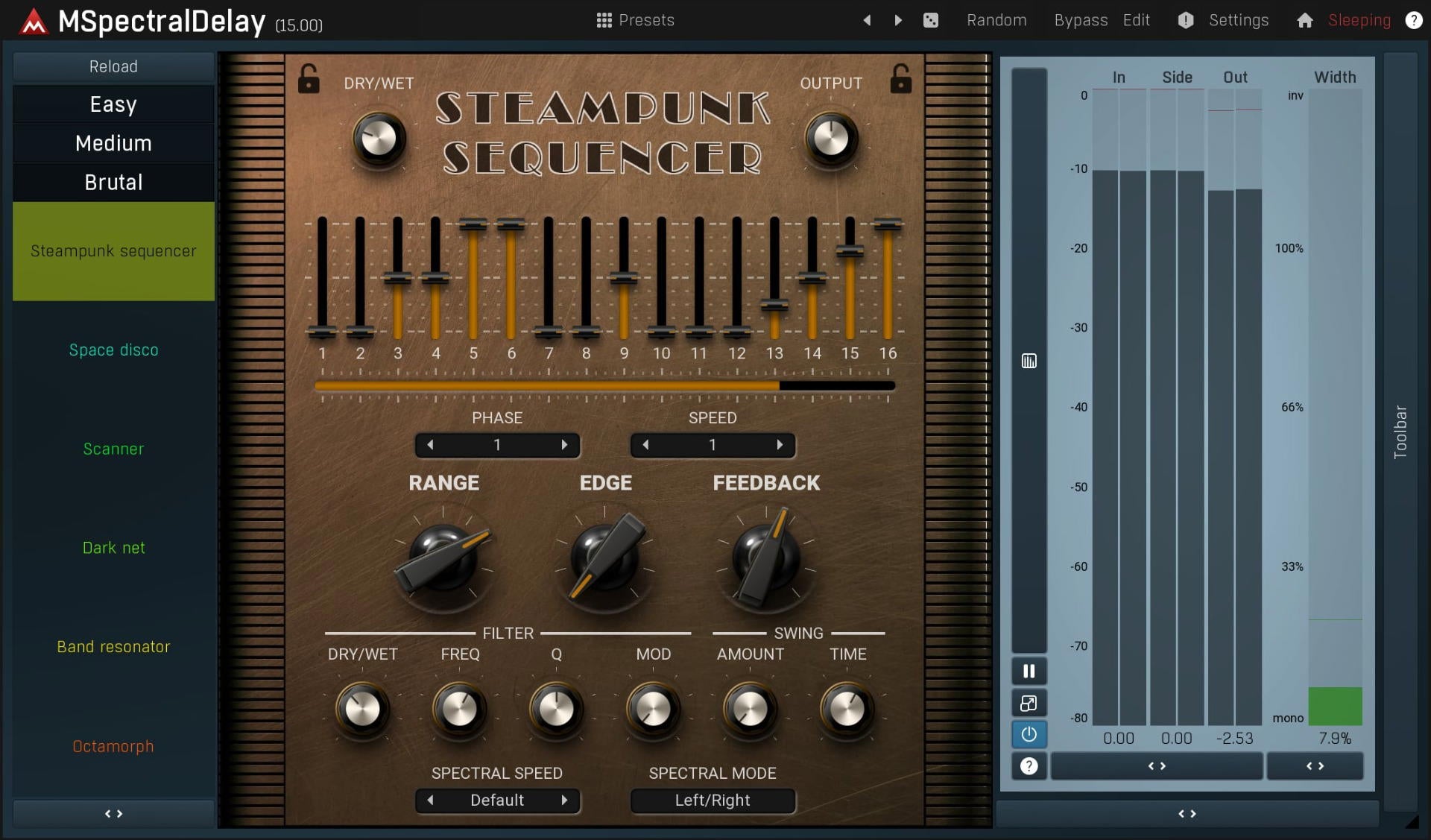Increase PHASE with the right arrow

tap(564, 445)
